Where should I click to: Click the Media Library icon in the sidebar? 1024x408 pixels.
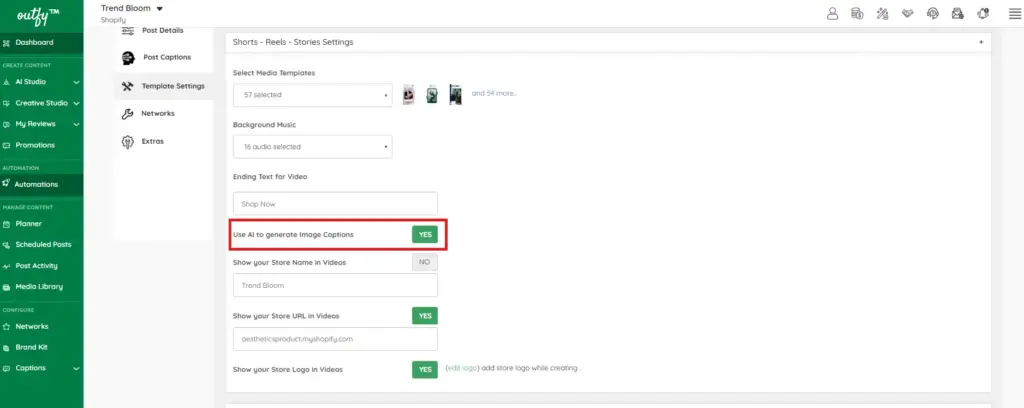(7, 287)
